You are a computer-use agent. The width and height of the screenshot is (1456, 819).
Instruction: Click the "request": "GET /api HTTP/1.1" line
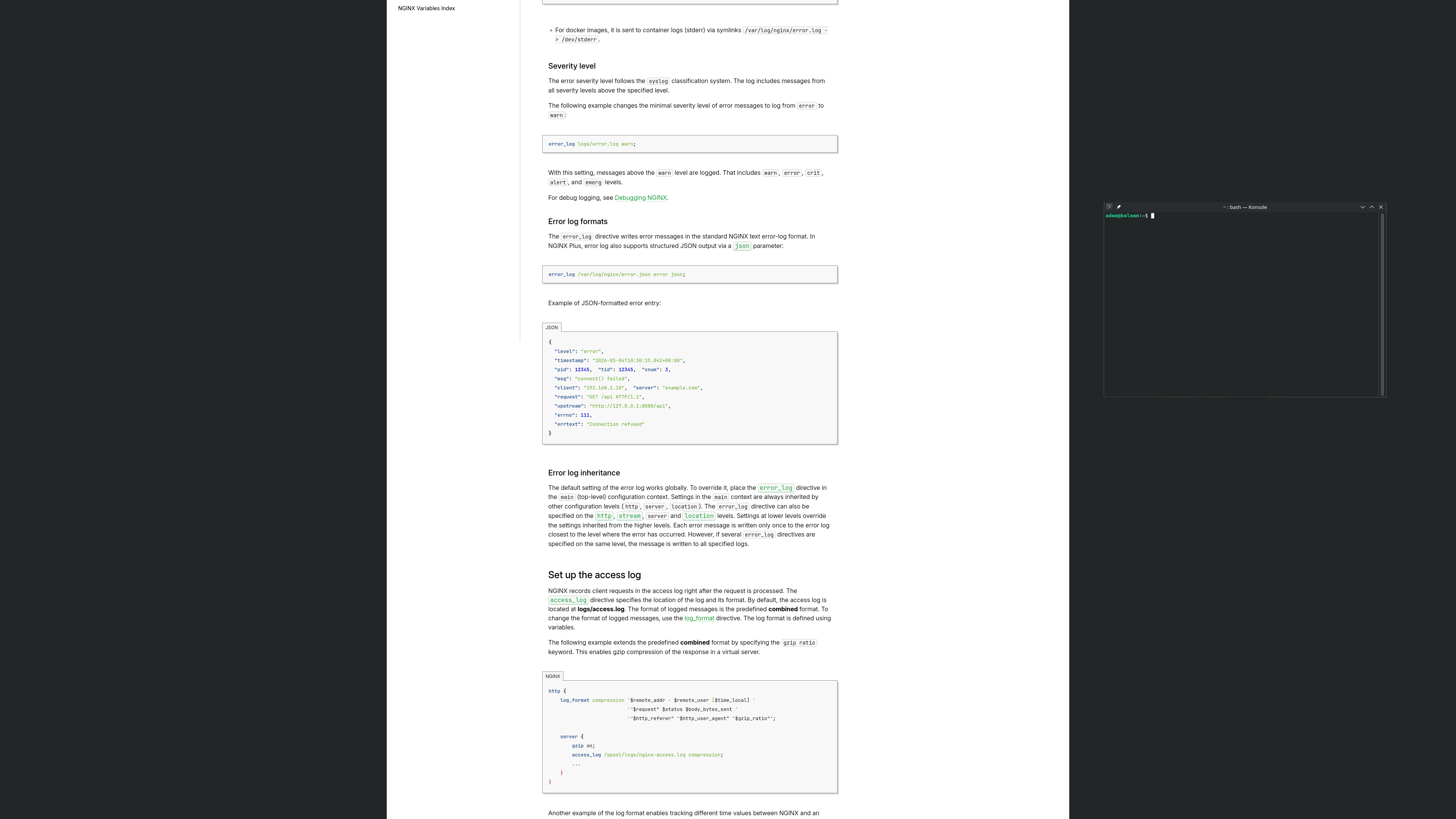tap(599, 397)
